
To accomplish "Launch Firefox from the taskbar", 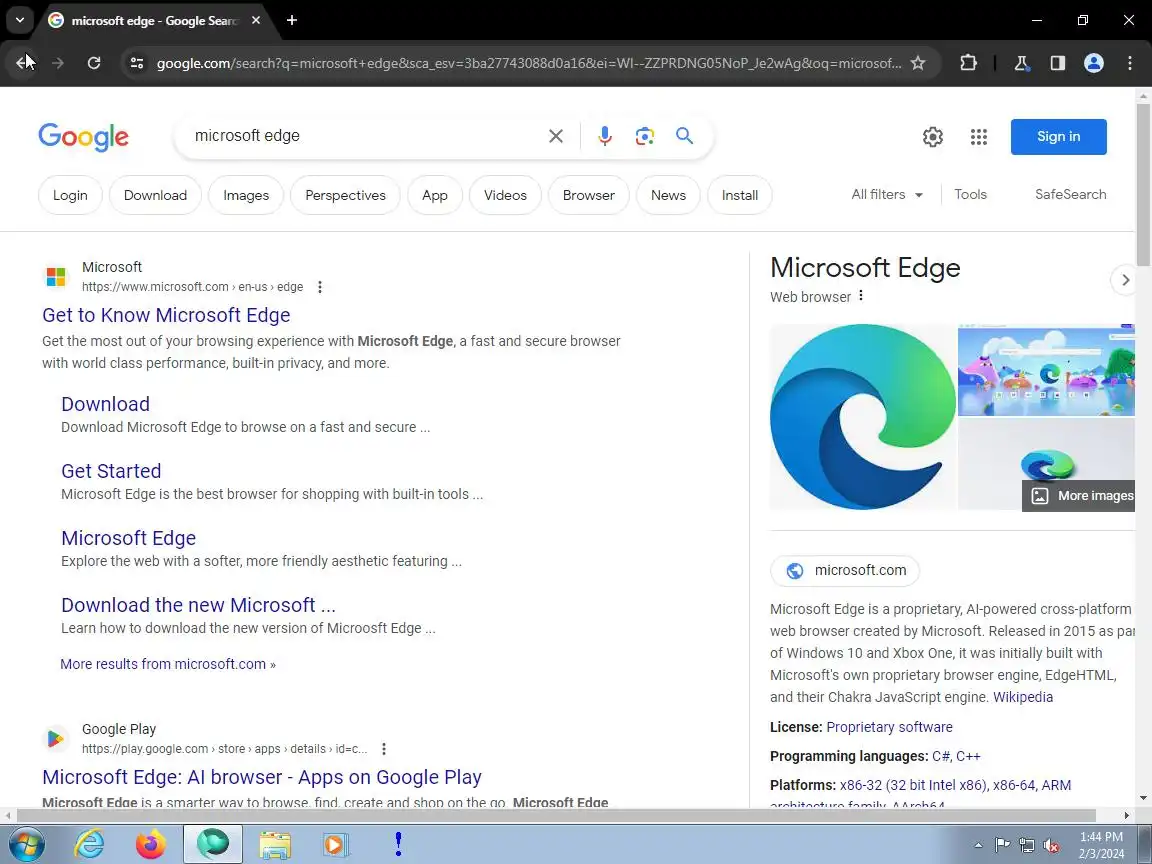I will (x=151, y=843).
